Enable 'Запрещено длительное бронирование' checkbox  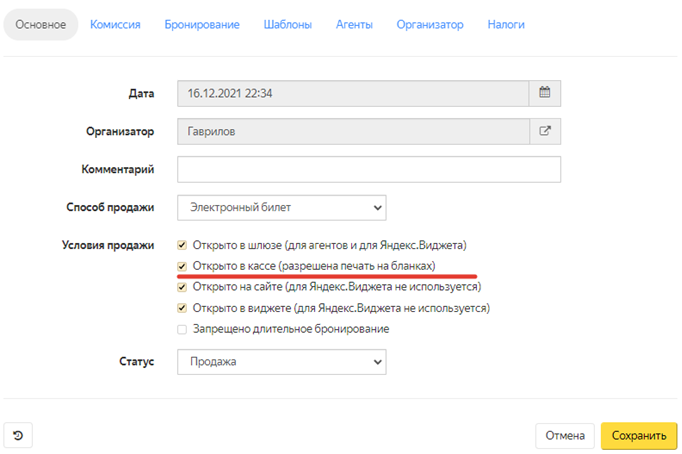(182, 329)
